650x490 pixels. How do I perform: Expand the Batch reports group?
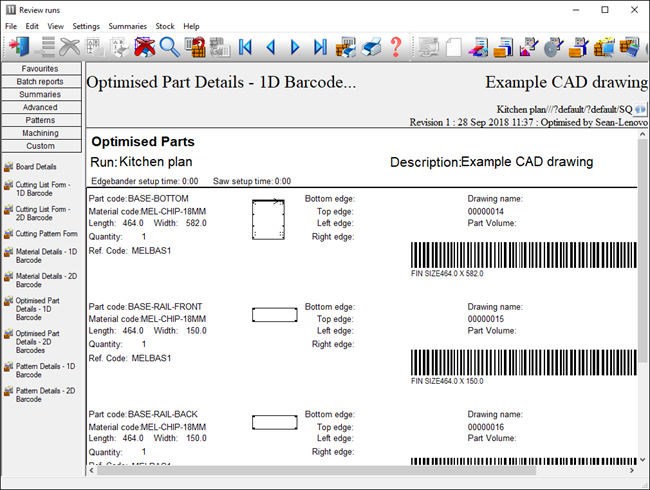[x=41, y=81]
